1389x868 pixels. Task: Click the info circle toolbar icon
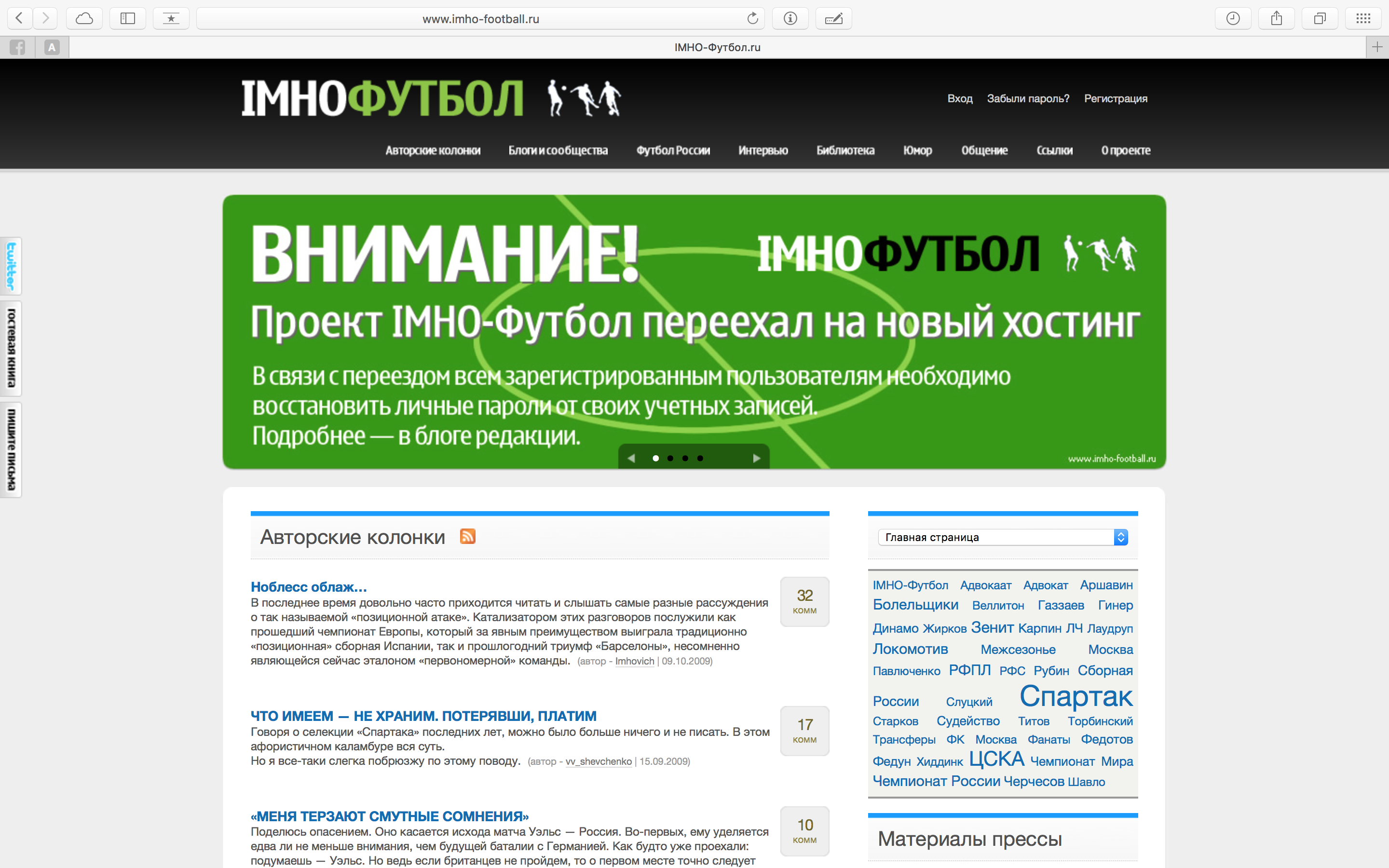pos(790,18)
